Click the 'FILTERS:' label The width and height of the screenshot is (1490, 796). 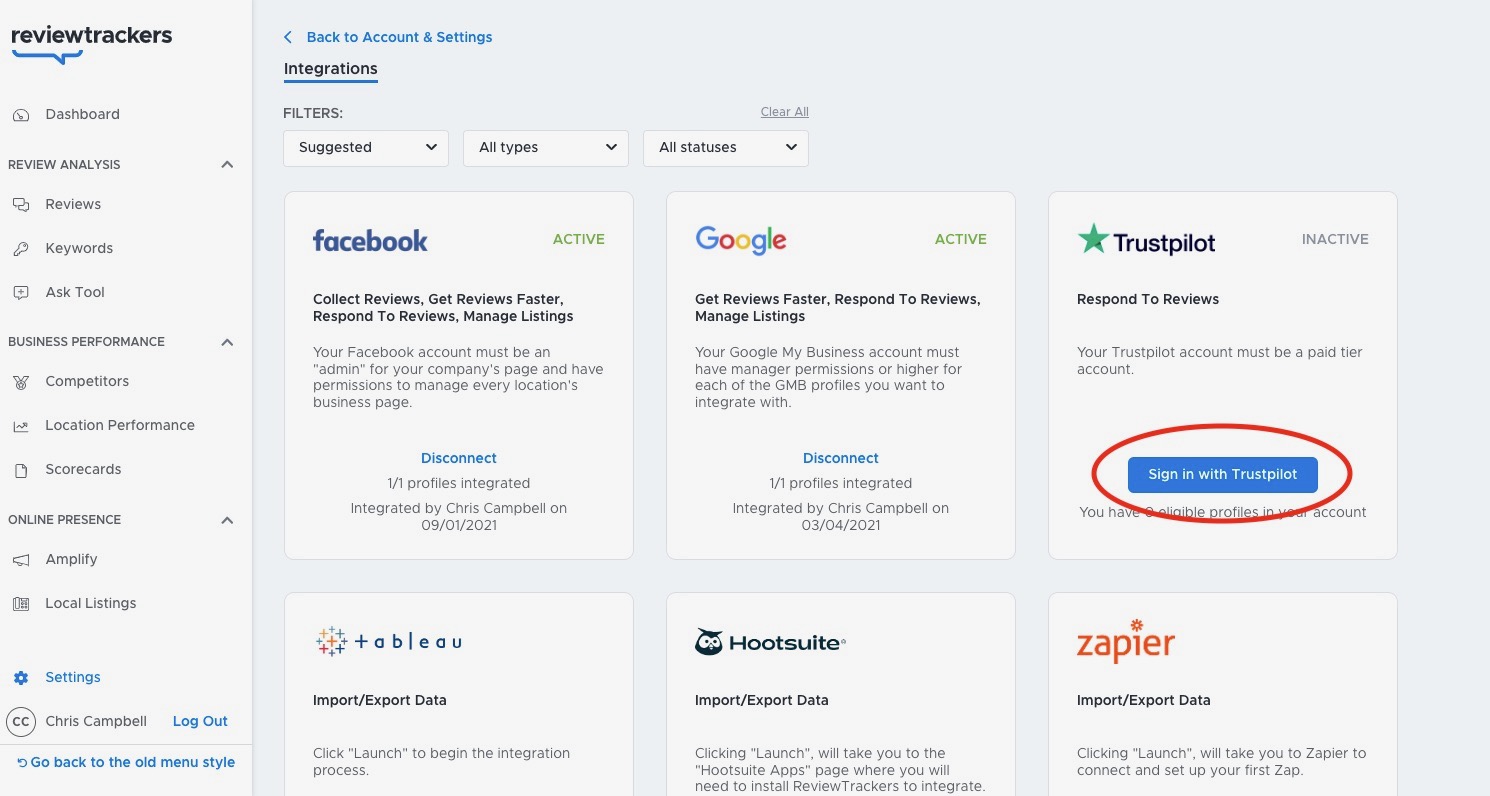(x=313, y=114)
